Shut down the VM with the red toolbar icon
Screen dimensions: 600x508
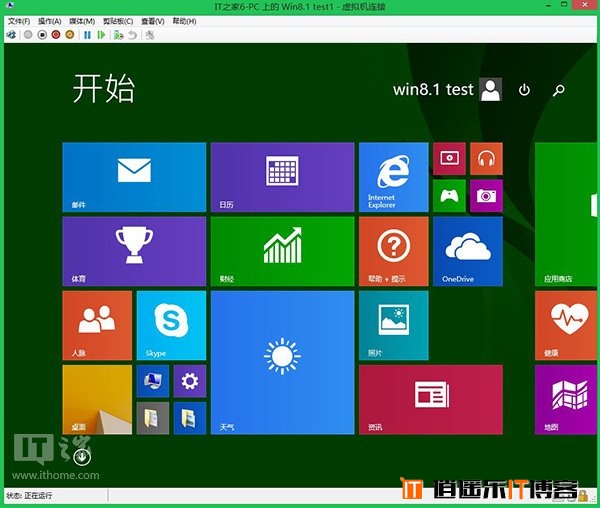pyautogui.click(x=56, y=35)
